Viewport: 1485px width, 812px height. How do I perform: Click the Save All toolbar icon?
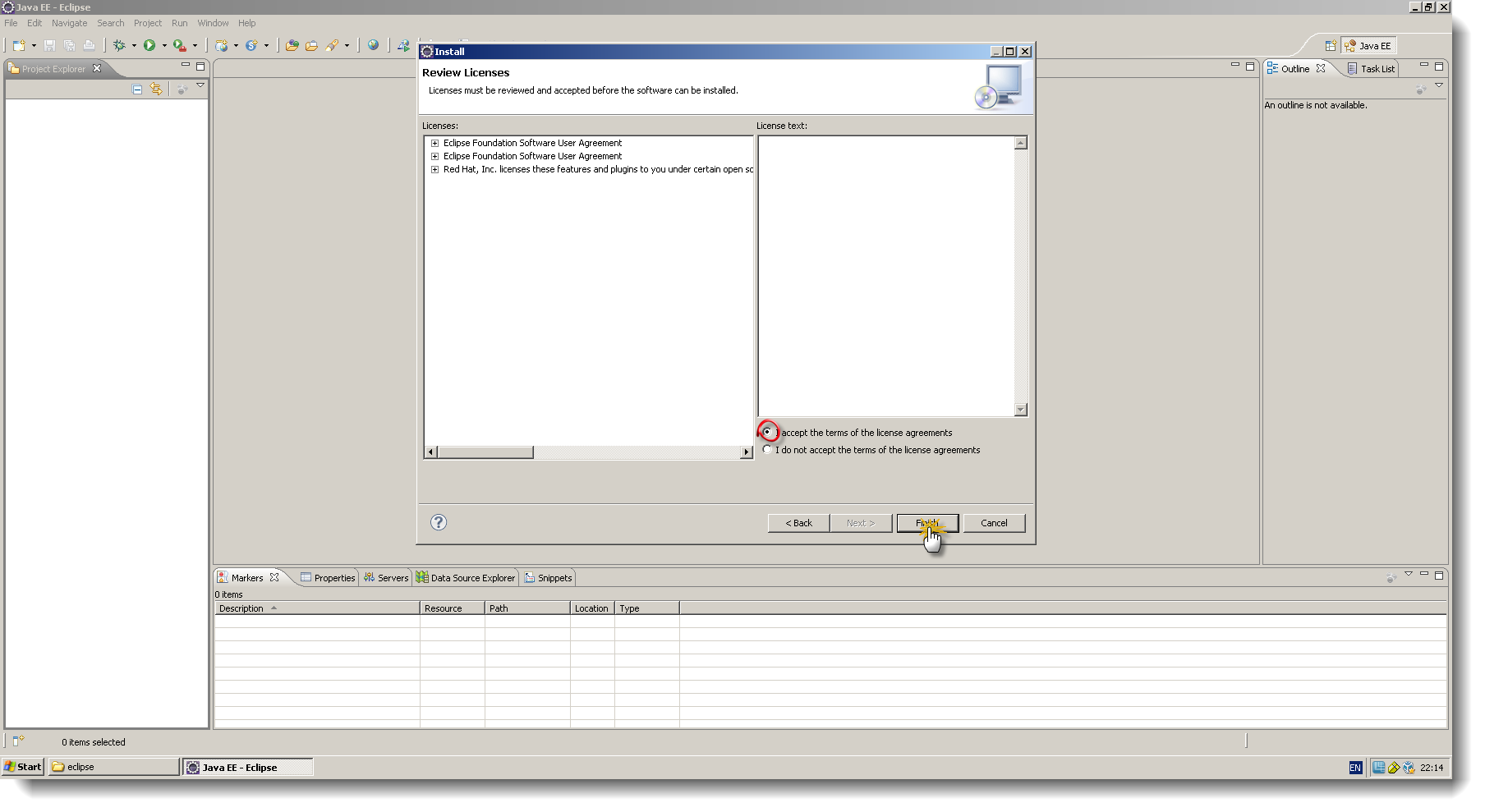[x=68, y=45]
